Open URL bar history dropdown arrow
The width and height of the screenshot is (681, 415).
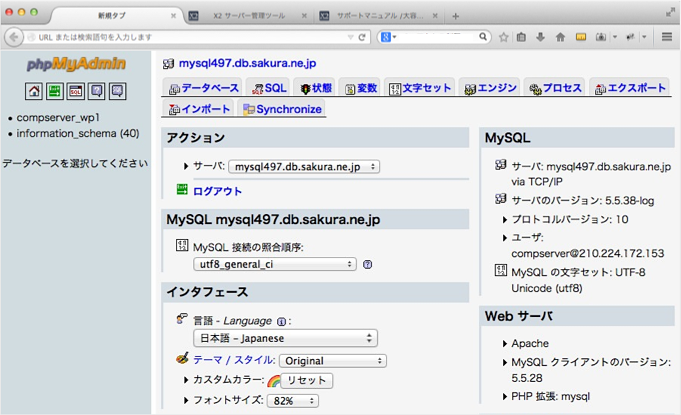[x=350, y=37]
